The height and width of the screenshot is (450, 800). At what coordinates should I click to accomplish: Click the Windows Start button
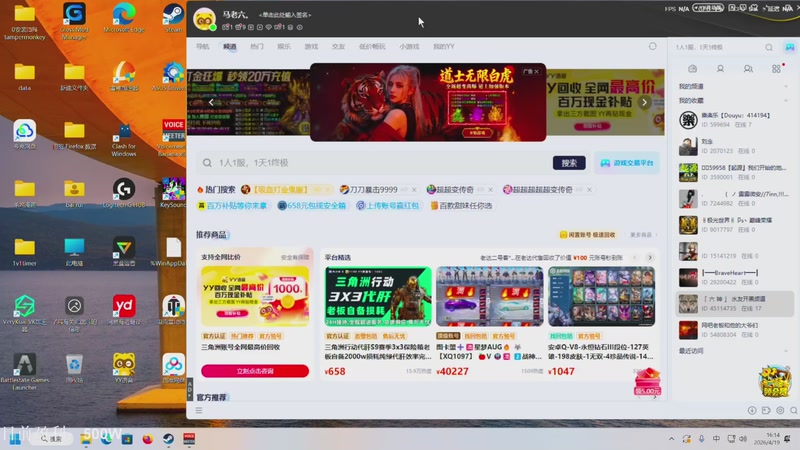(14, 439)
